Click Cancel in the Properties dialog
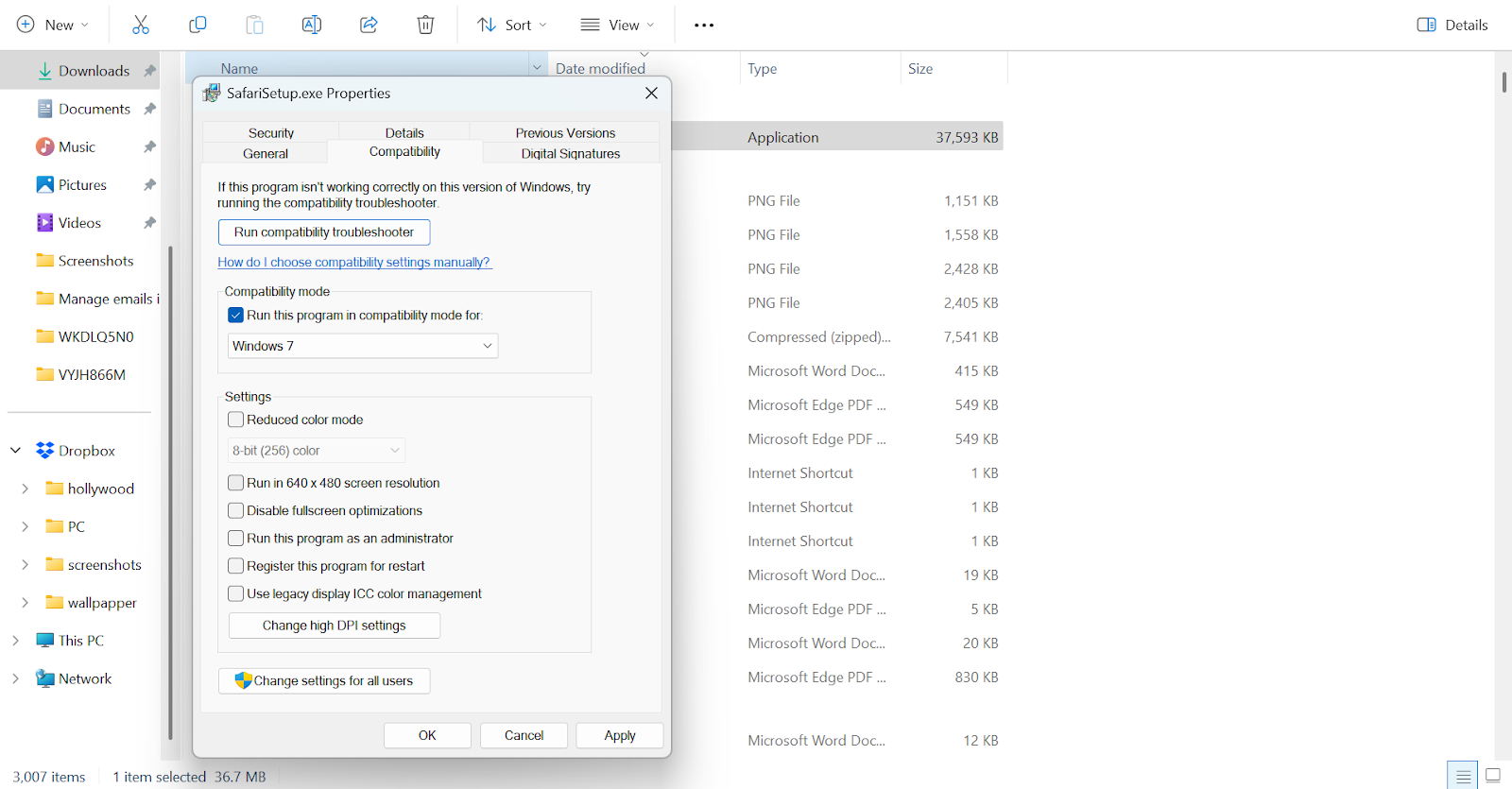 pyautogui.click(x=524, y=735)
